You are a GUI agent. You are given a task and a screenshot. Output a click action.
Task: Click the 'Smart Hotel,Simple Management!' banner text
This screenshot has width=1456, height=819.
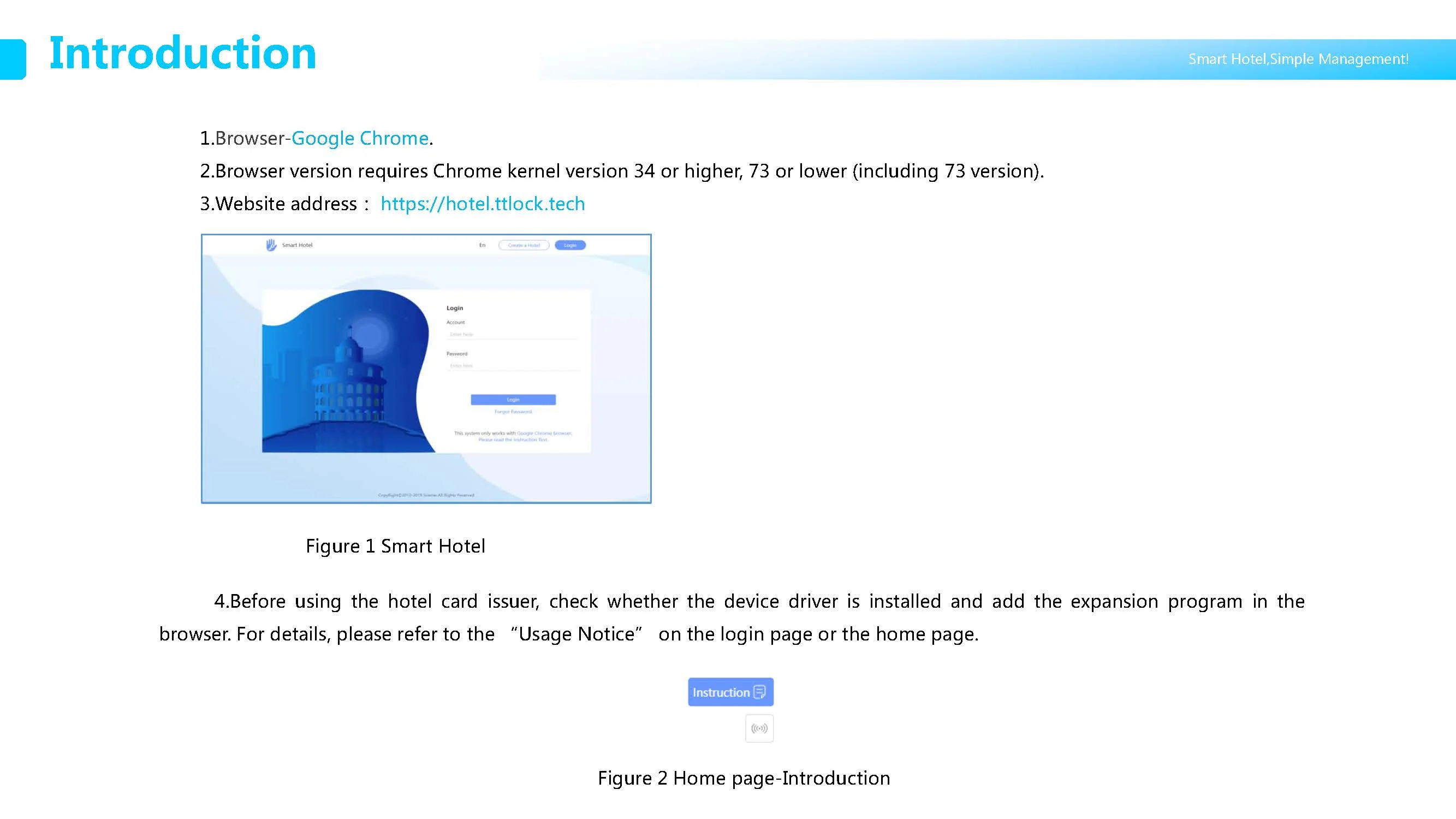(1298, 60)
